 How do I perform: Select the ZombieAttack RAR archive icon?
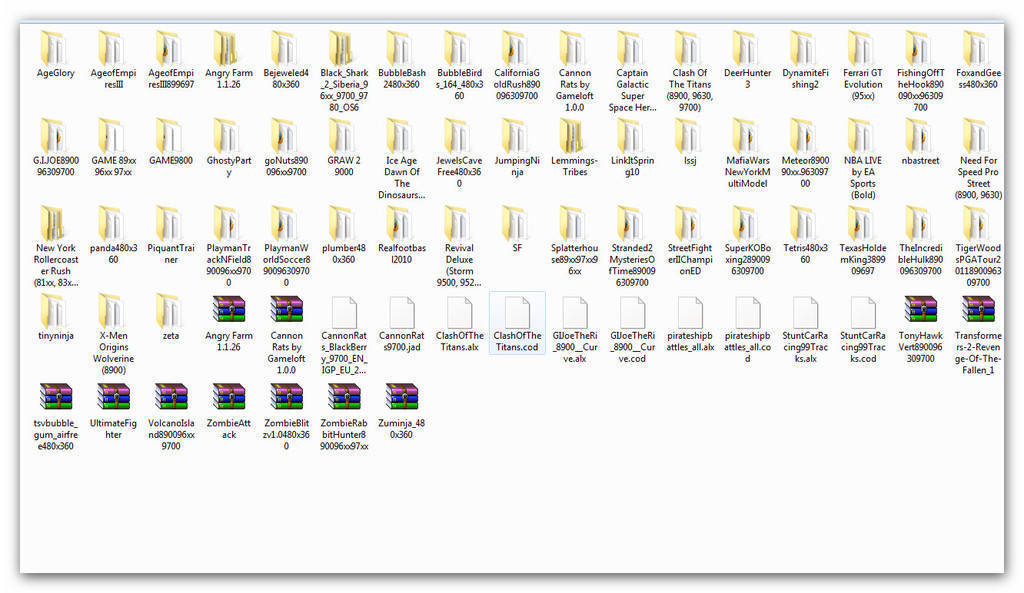tap(229, 398)
